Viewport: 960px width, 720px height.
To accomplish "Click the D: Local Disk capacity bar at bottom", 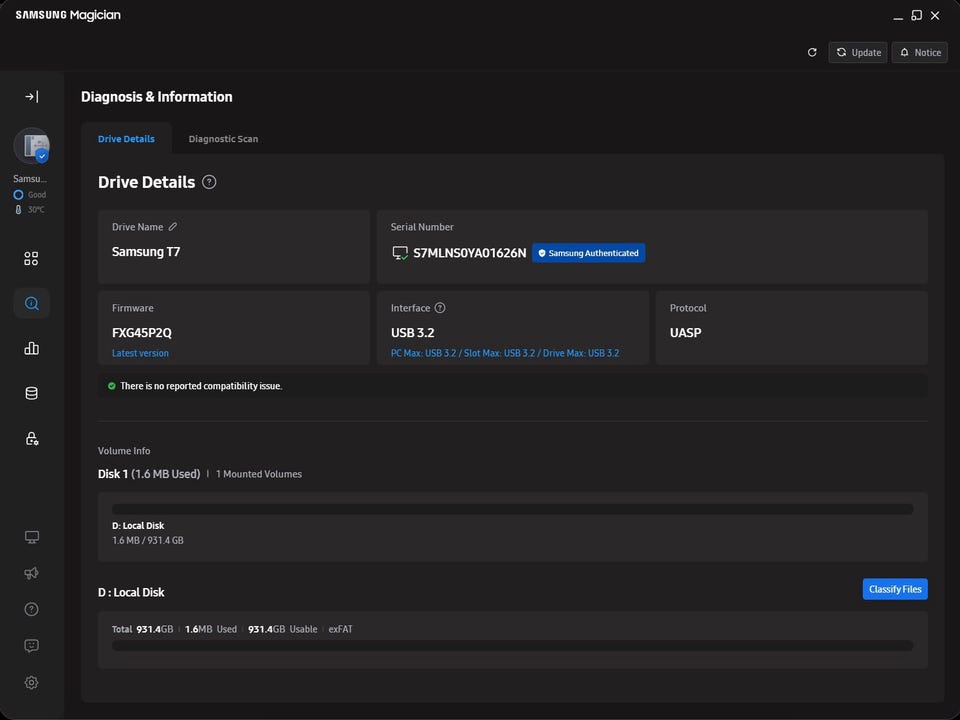I will coord(512,645).
